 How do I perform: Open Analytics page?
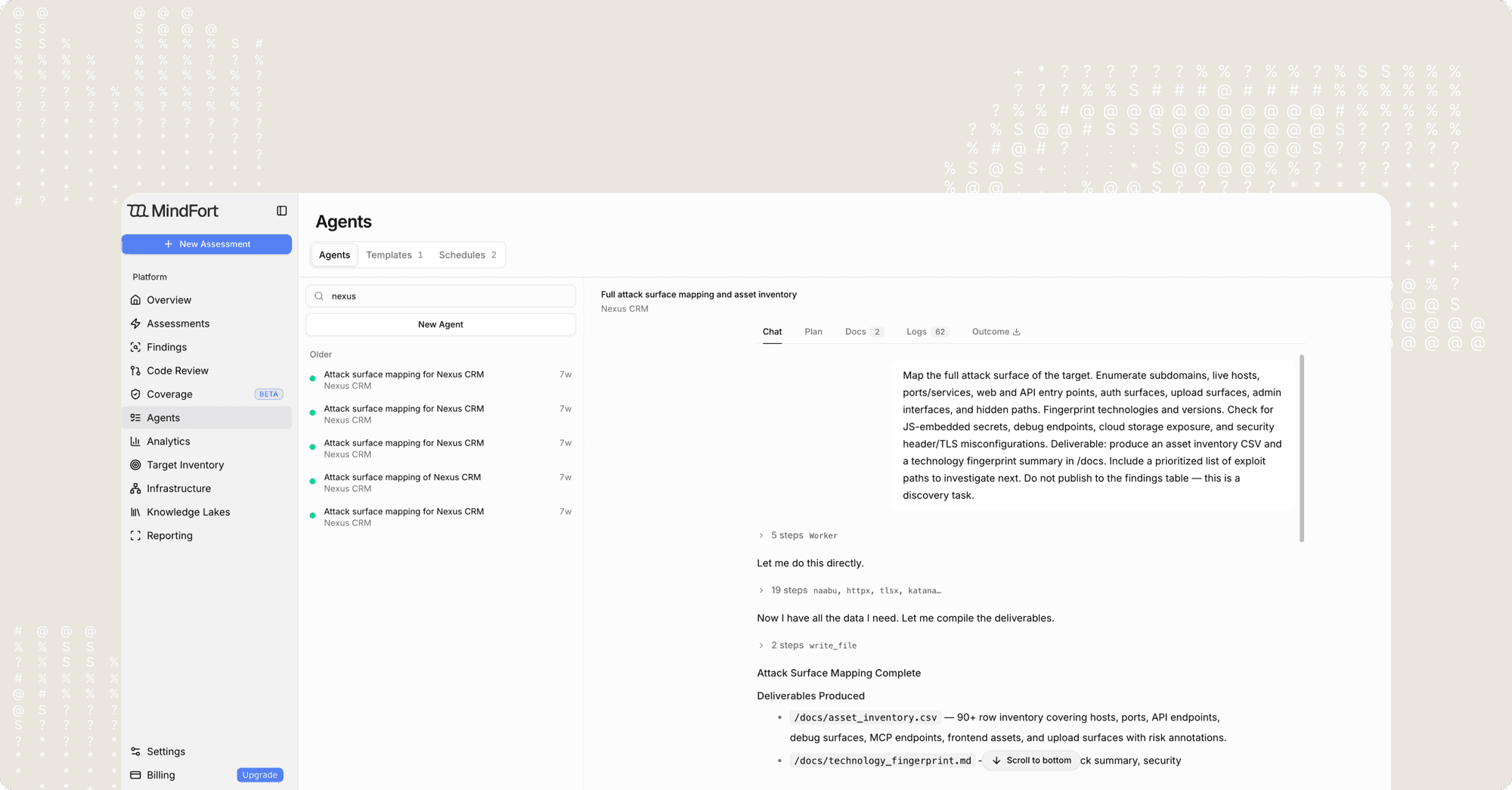click(x=206, y=441)
